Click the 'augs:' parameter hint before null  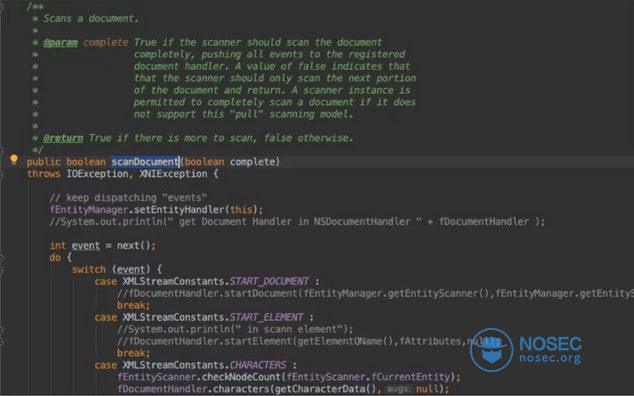[x=399, y=389]
